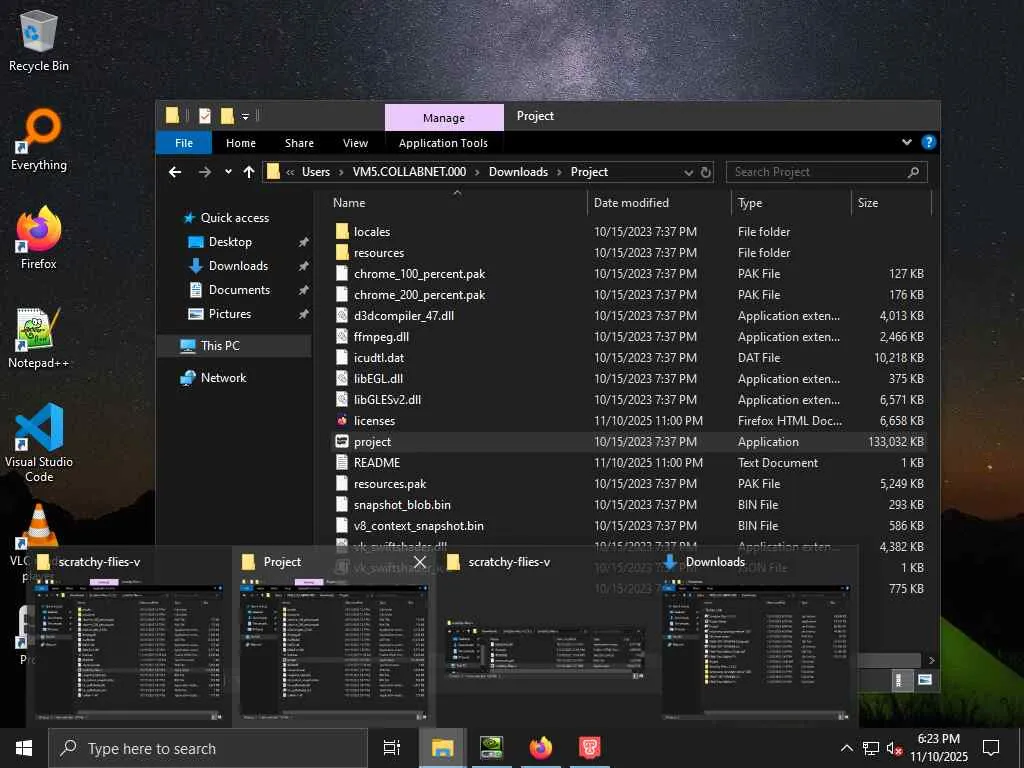Image resolution: width=1024 pixels, height=768 pixels.
Task: Open Explorer Help question mark icon
Action: click(928, 142)
